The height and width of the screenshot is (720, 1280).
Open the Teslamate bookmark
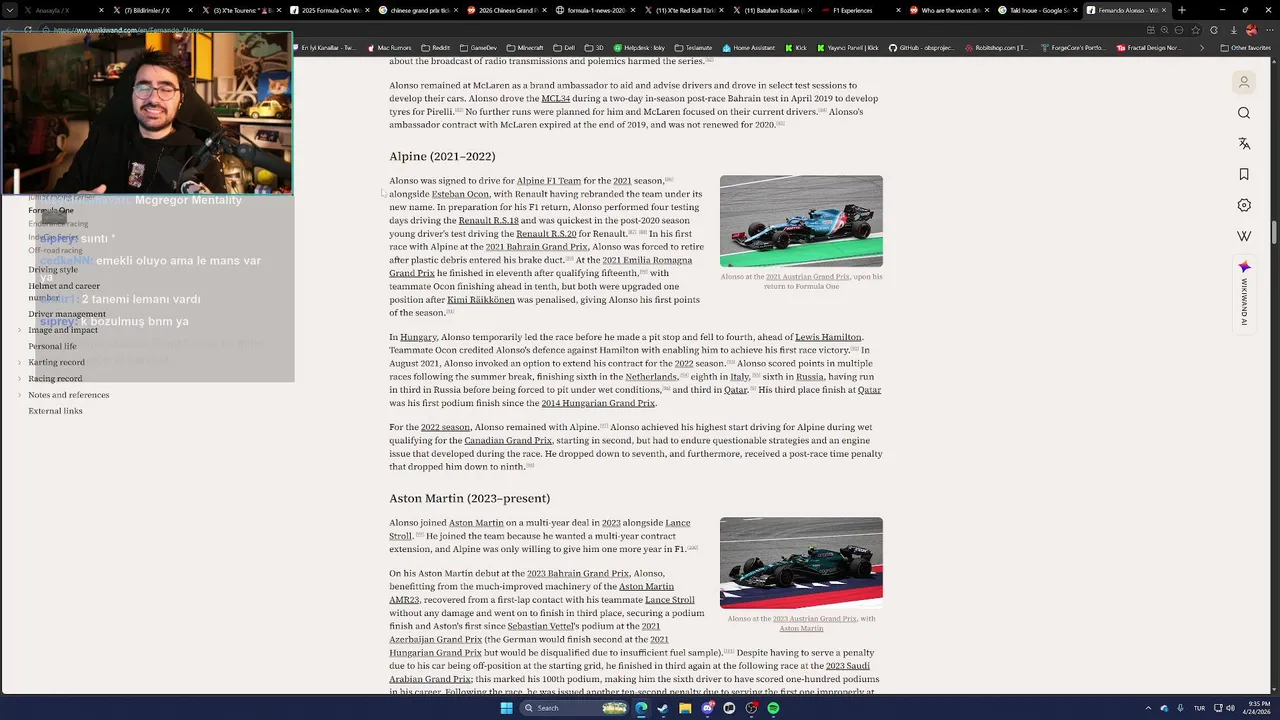(693, 47)
